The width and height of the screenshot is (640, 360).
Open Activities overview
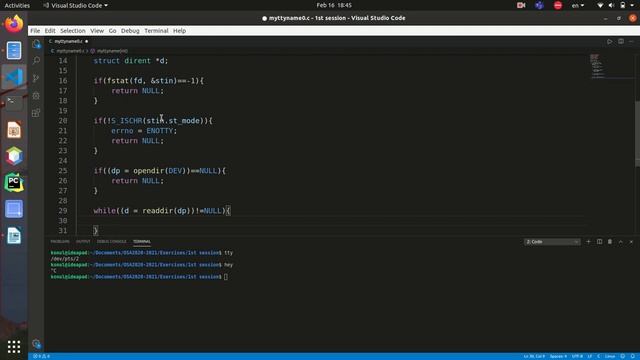pyautogui.click(x=17, y=5)
